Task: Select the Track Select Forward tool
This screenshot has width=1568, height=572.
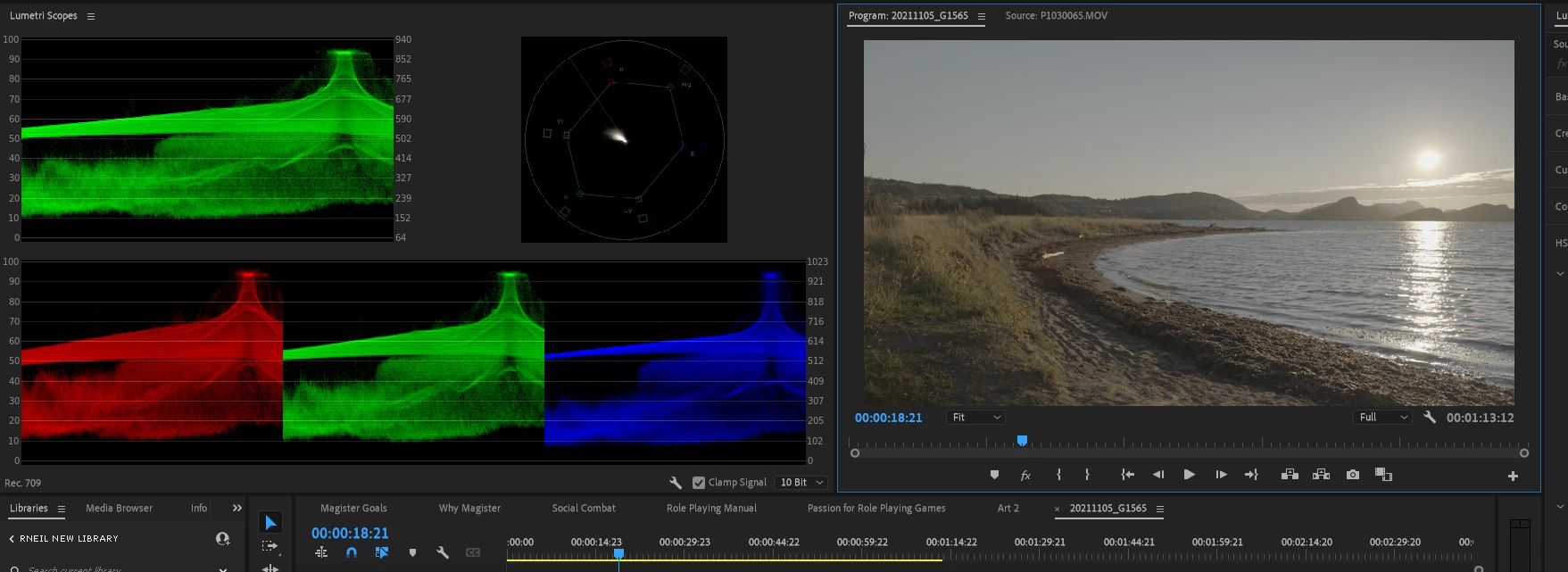Action: tap(270, 546)
